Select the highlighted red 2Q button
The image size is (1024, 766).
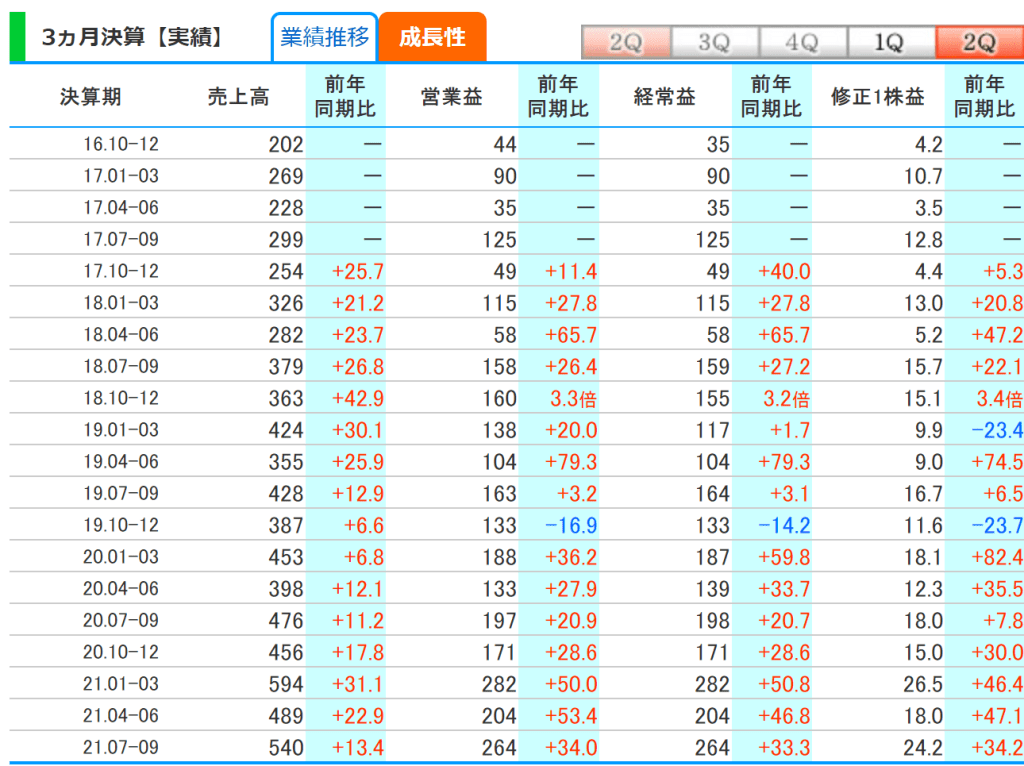click(979, 43)
